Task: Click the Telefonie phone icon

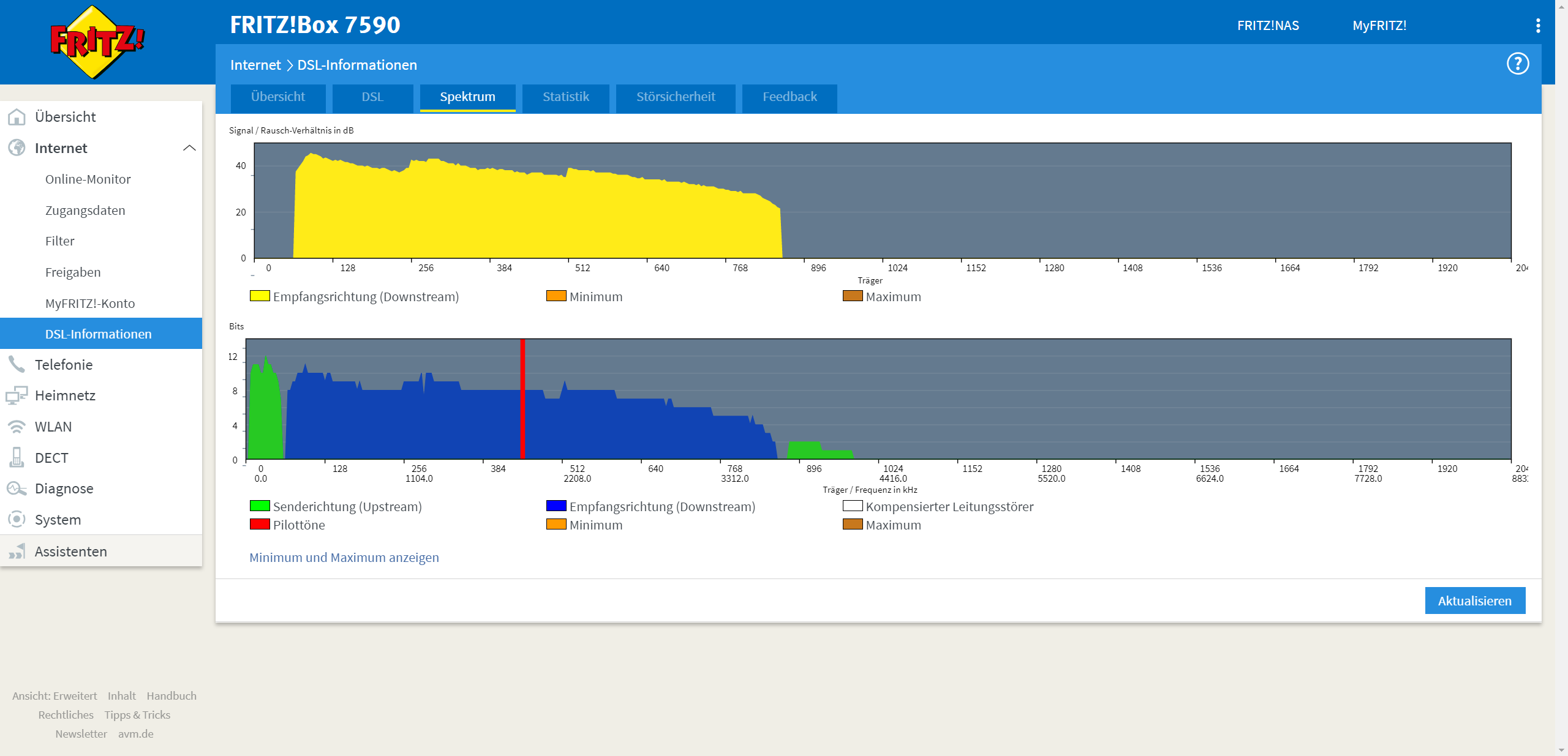Action: tap(17, 365)
